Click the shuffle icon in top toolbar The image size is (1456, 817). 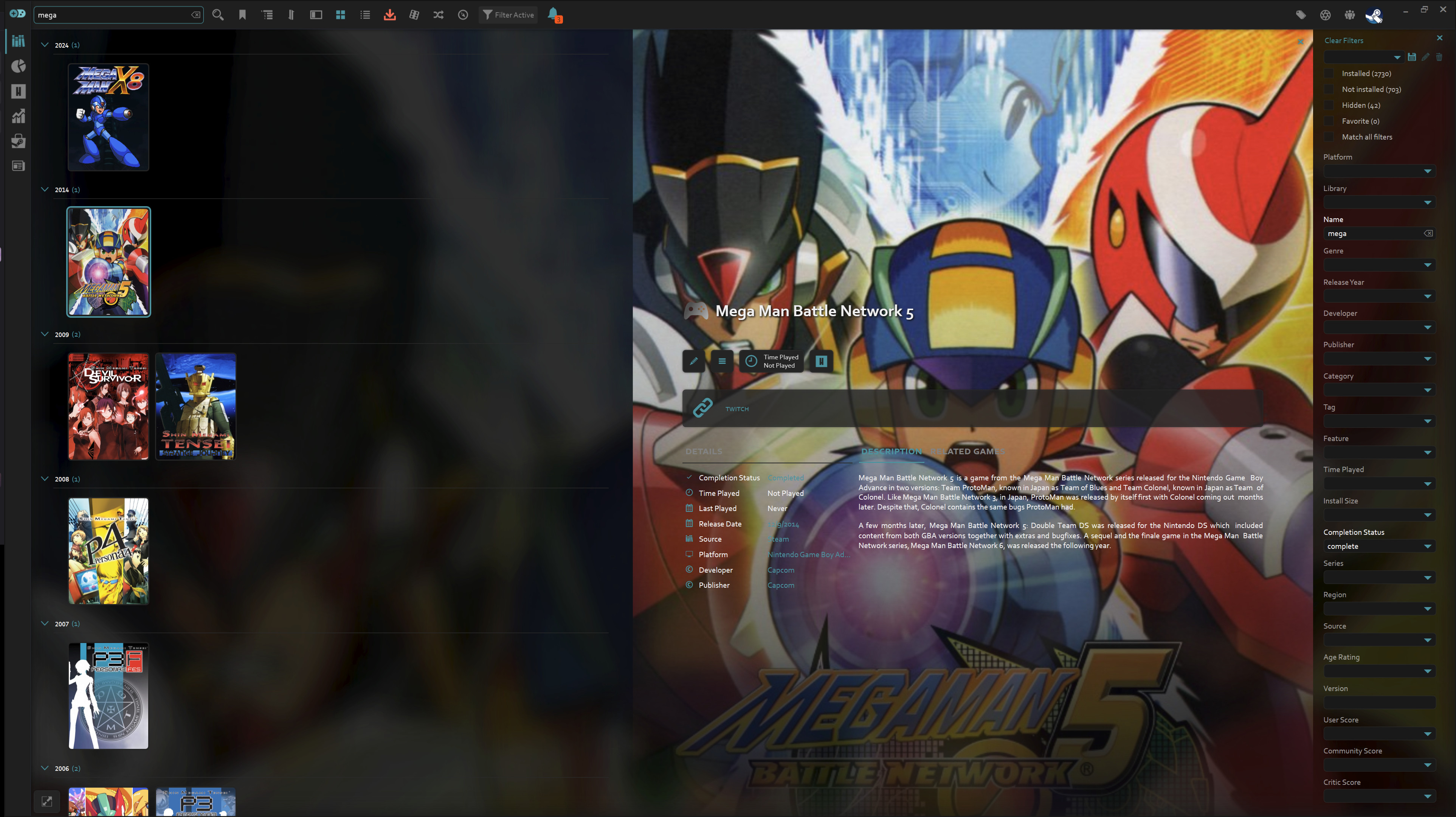pyautogui.click(x=439, y=15)
